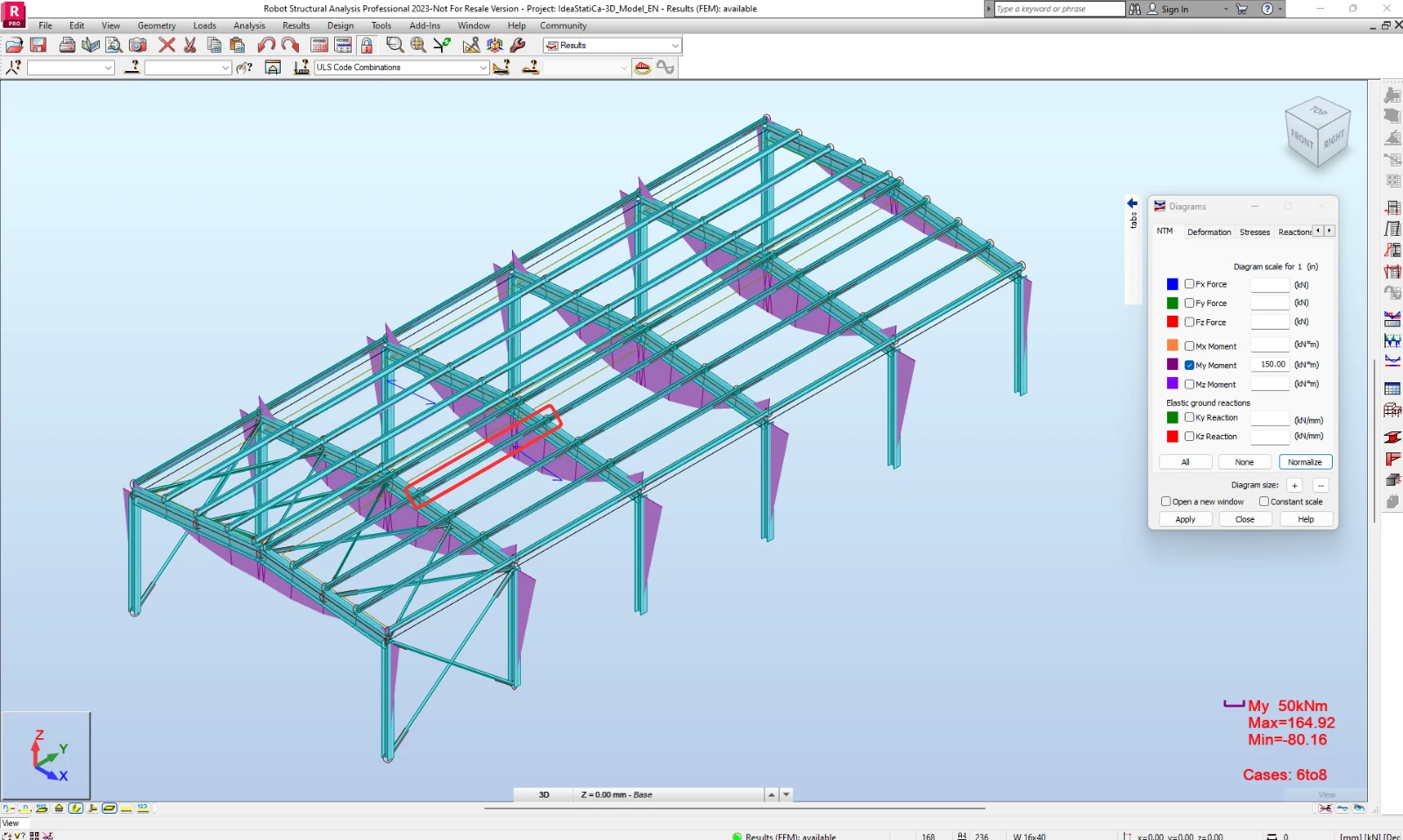Click the wrench Job Preferences icon
The height and width of the screenshot is (840, 1403).
pyautogui.click(x=518, y=45)
